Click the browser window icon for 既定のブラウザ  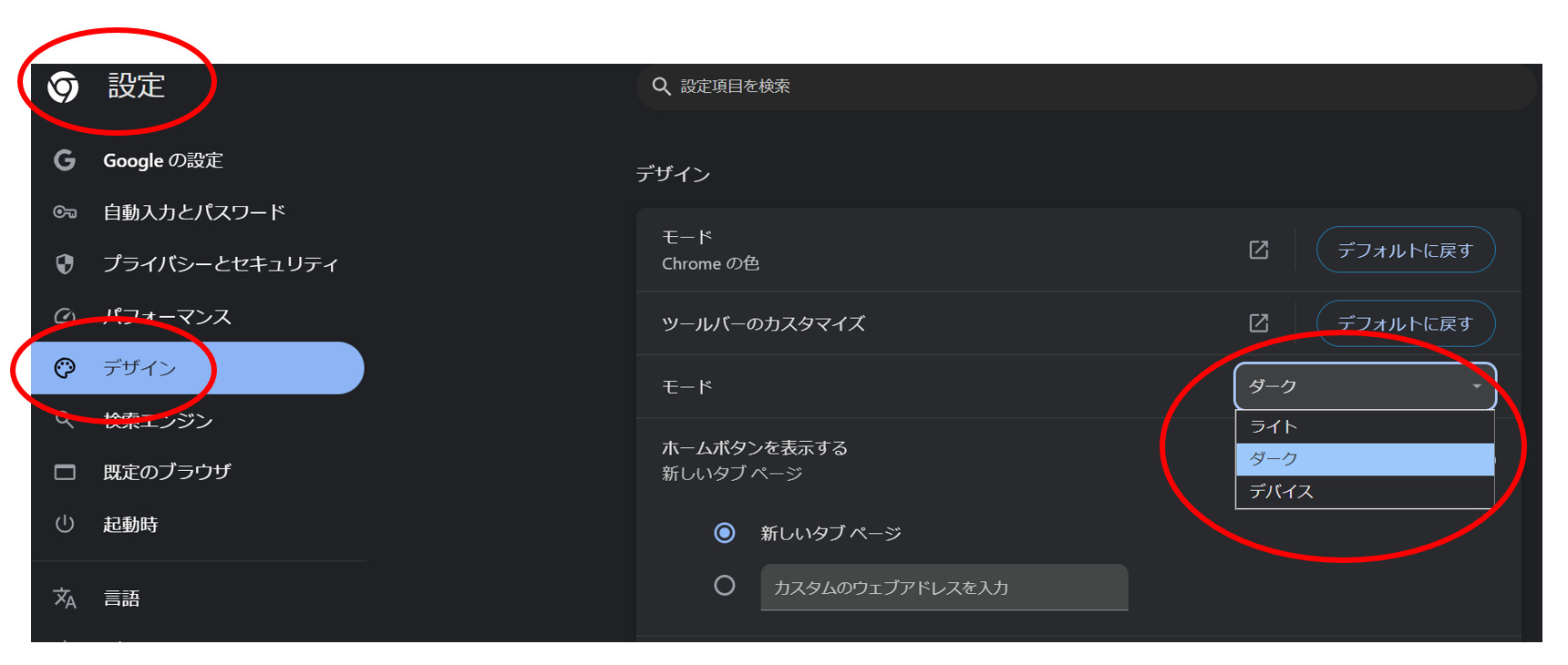coord(65,472)
